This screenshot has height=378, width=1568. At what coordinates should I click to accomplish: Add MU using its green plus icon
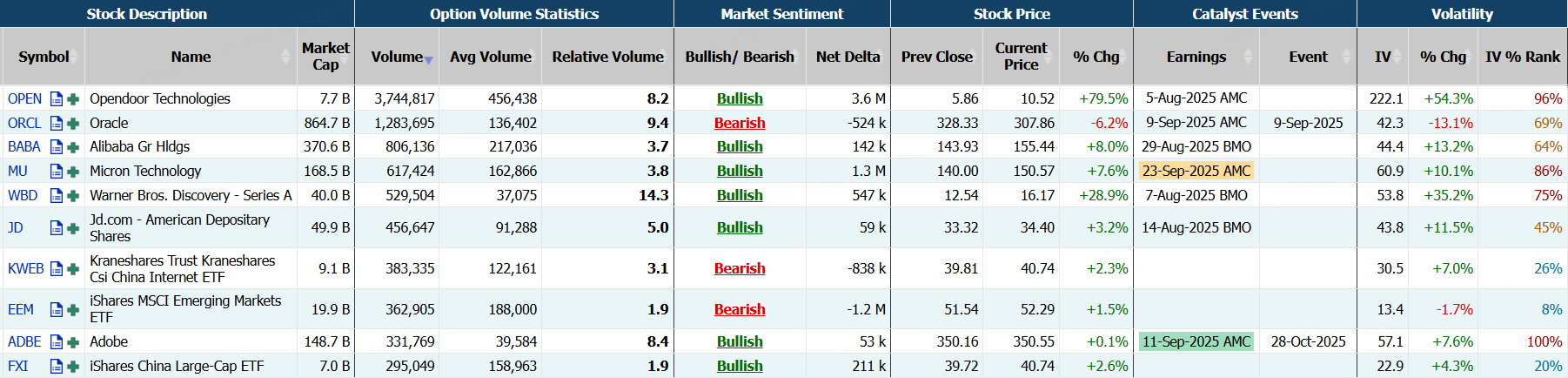(73, 172)
